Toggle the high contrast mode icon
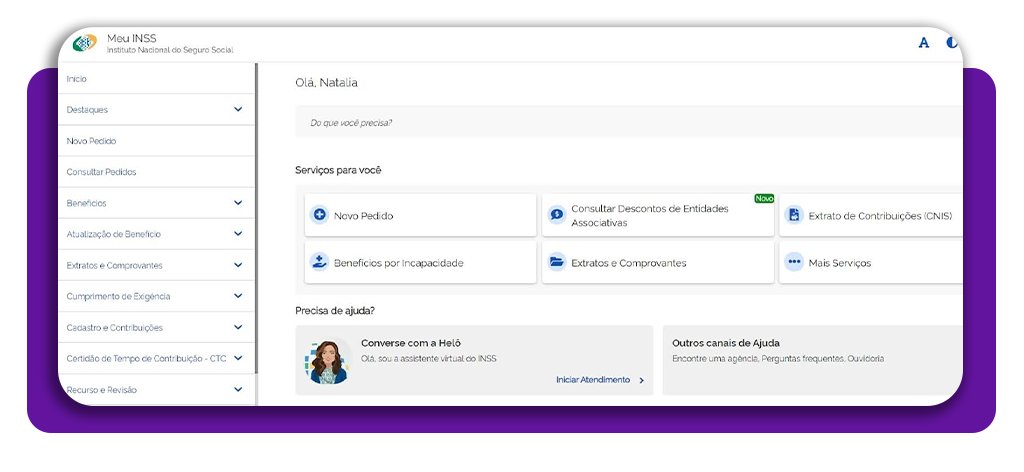The image size is (1024, 472). pos(953,43)
